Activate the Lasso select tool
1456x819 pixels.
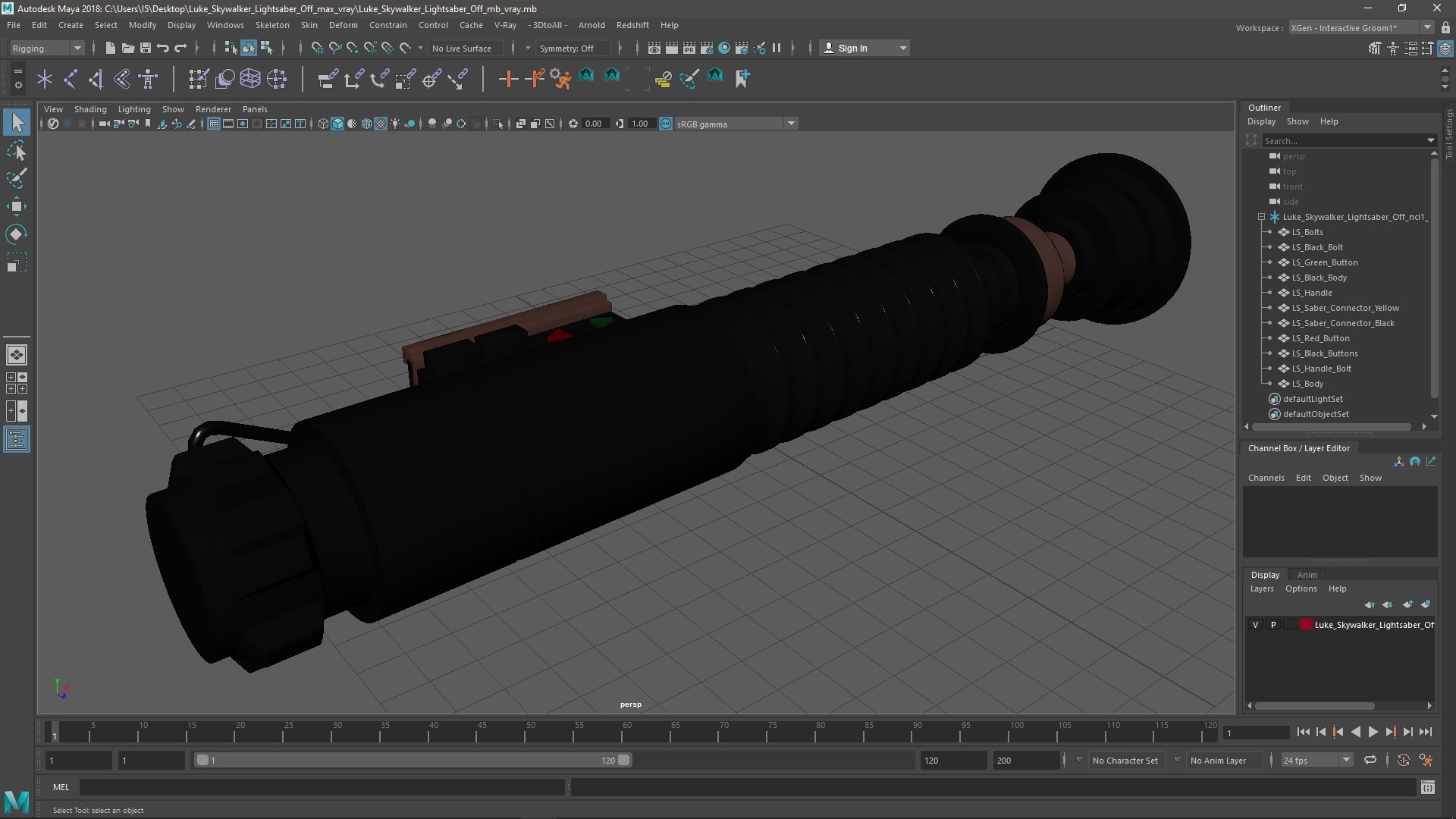17,151
